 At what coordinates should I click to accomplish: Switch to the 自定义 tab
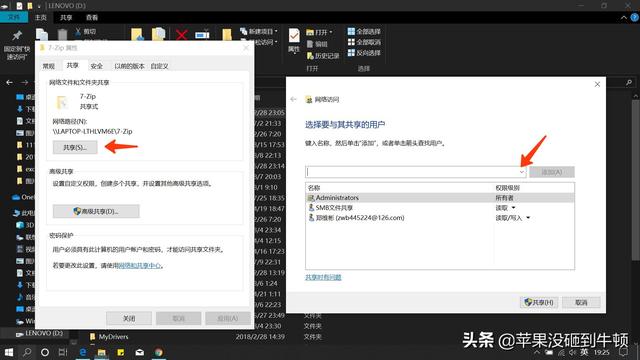click(160, 66)
